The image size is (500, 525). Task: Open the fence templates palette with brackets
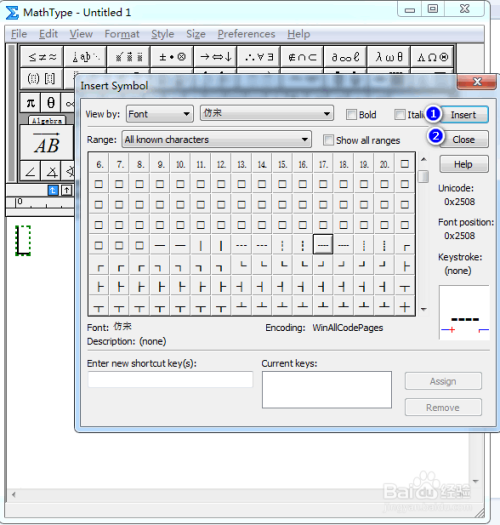42,79
